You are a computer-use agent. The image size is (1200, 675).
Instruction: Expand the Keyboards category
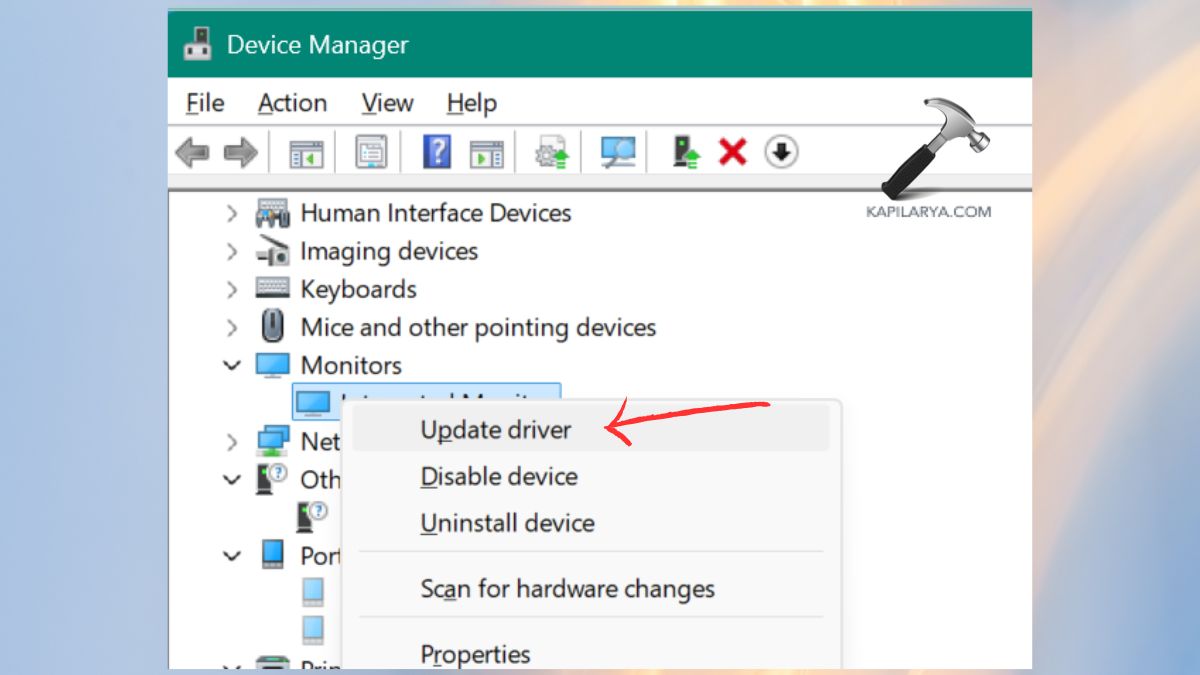click(232, 289)
